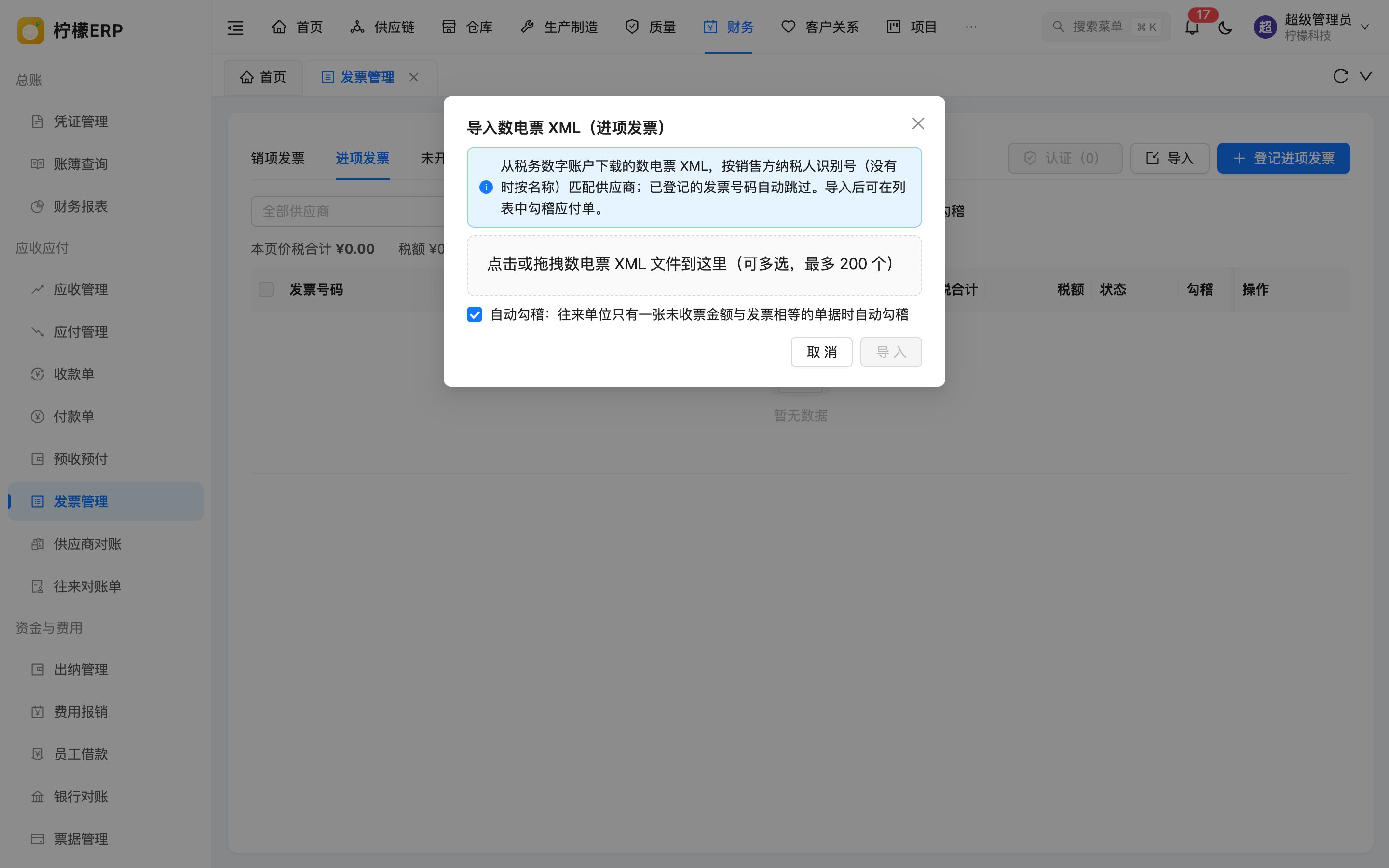Expand the tab options chevron
The height and width of the screenshot is (868, 1389).
(1366, 76)
